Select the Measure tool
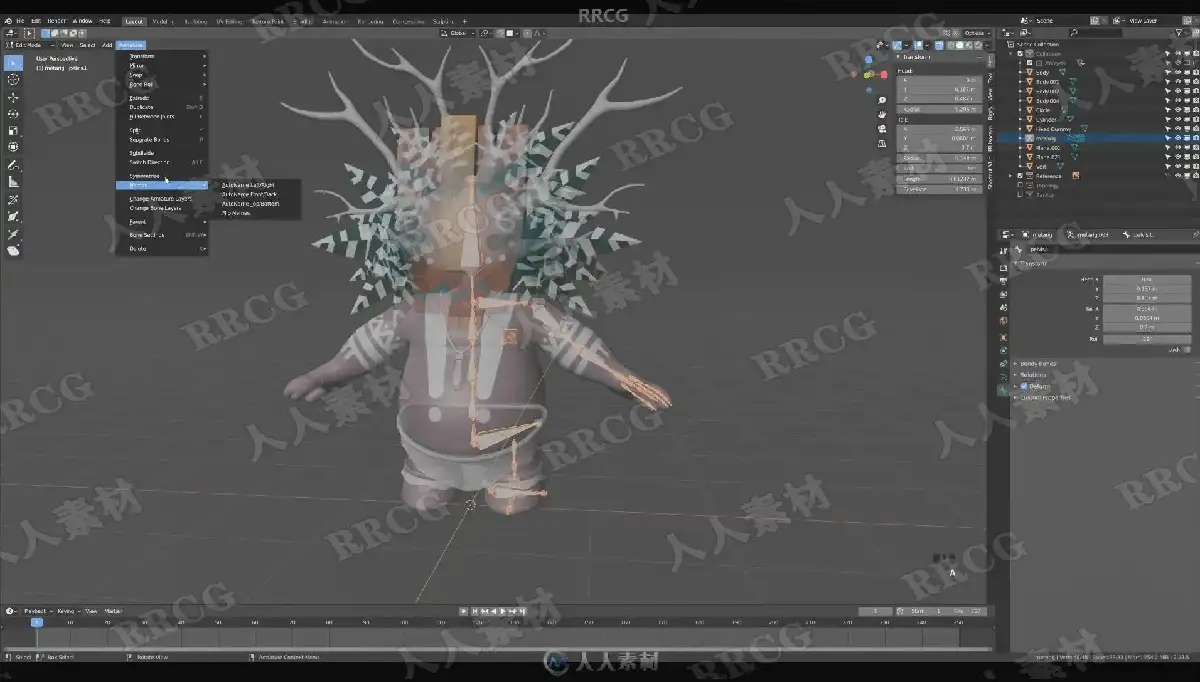 click(x=13, y=182)
